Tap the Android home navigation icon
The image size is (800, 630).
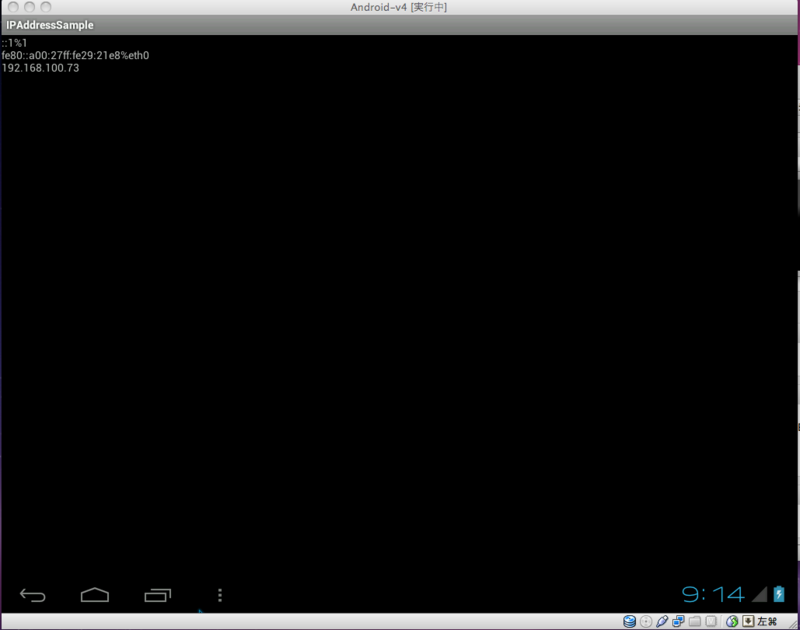pyautogui.click(x=95, y=595)
